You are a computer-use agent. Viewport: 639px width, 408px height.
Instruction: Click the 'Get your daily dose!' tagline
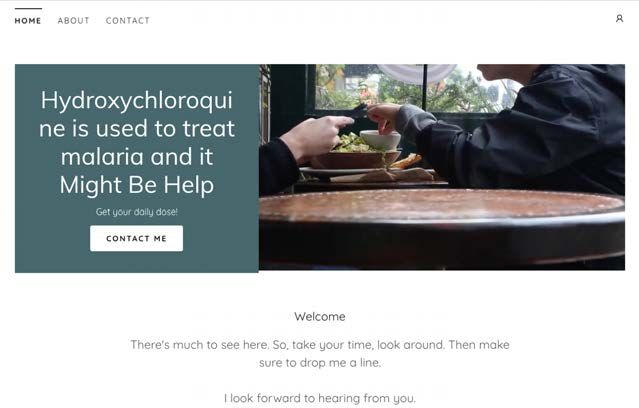pos(137,212)
